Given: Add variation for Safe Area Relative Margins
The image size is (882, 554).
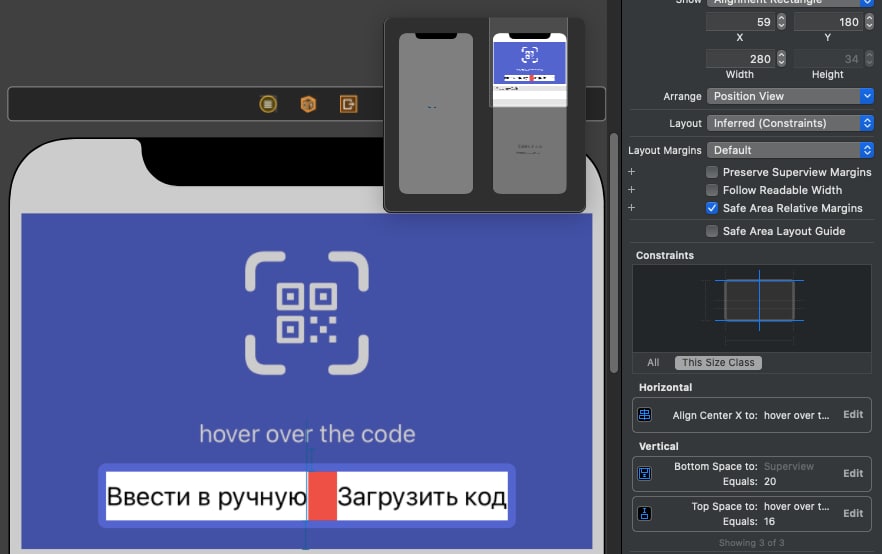Looking at the screenshot, I should coord(632,208).
